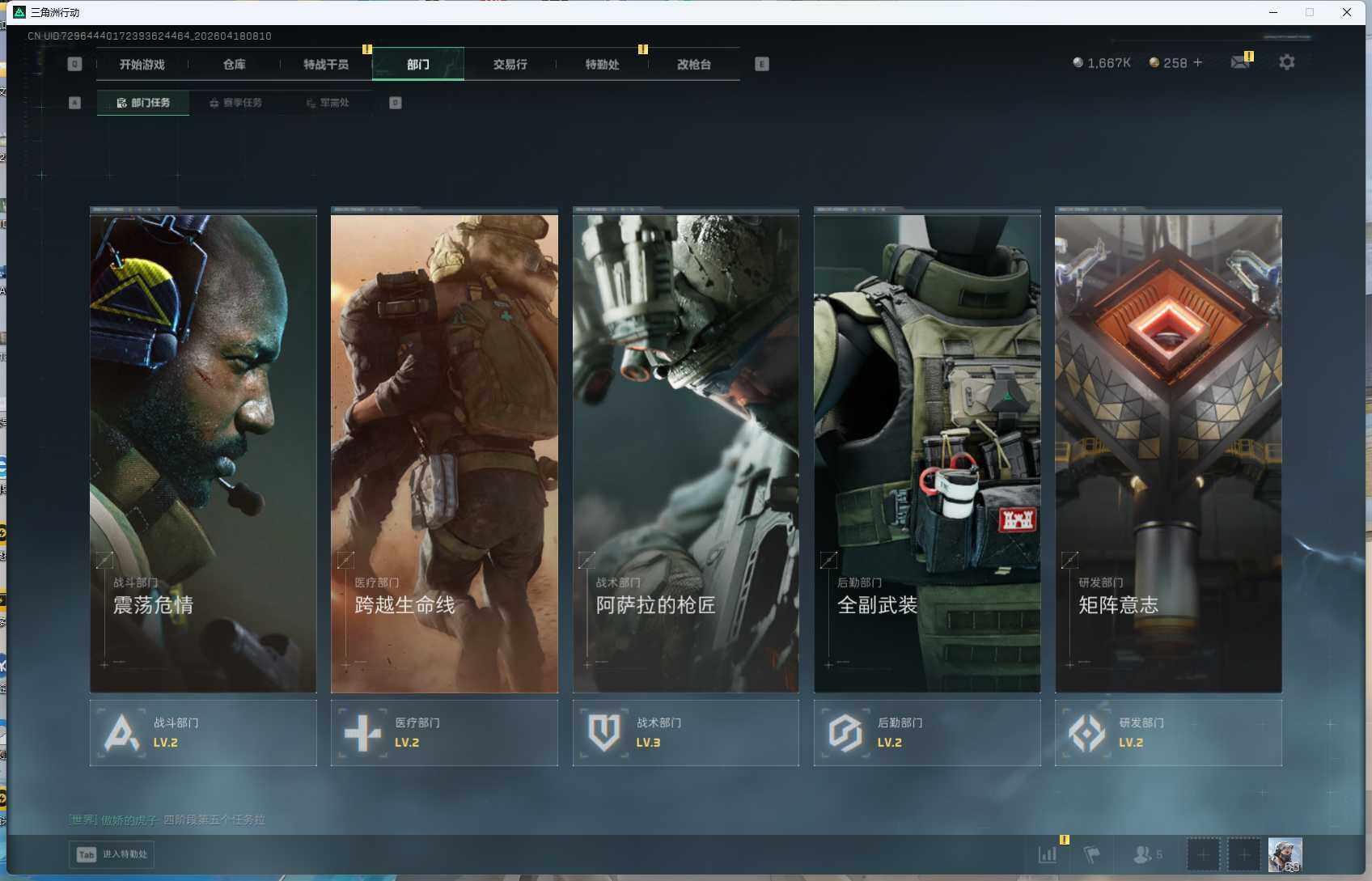Open the 仓库 tab

pos(234,64)
